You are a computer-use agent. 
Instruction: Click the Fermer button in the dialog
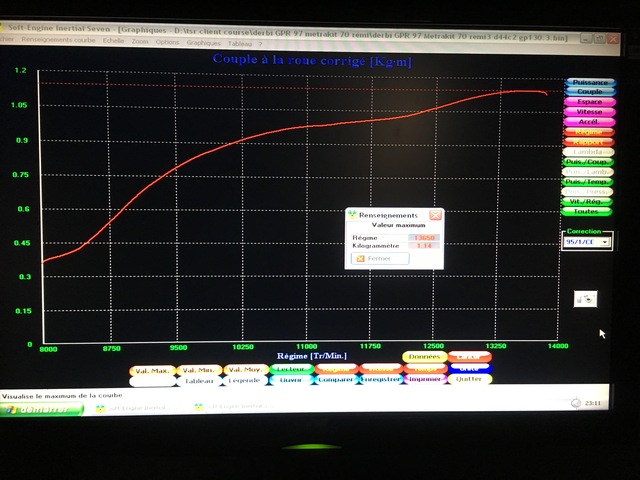380,258
